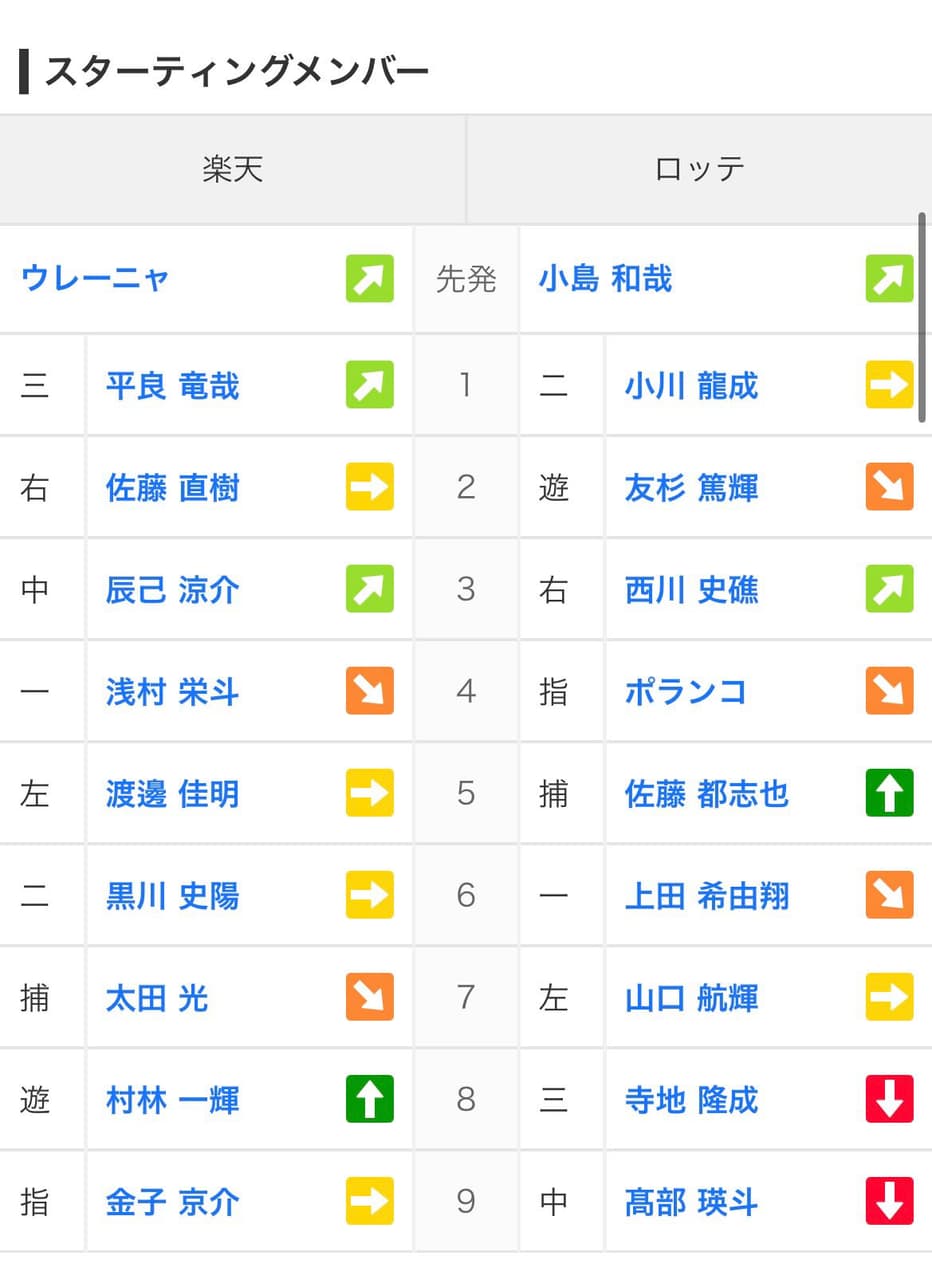
Task: Click the orange arrow icon beside ポランコ
Action: point(889,691)
